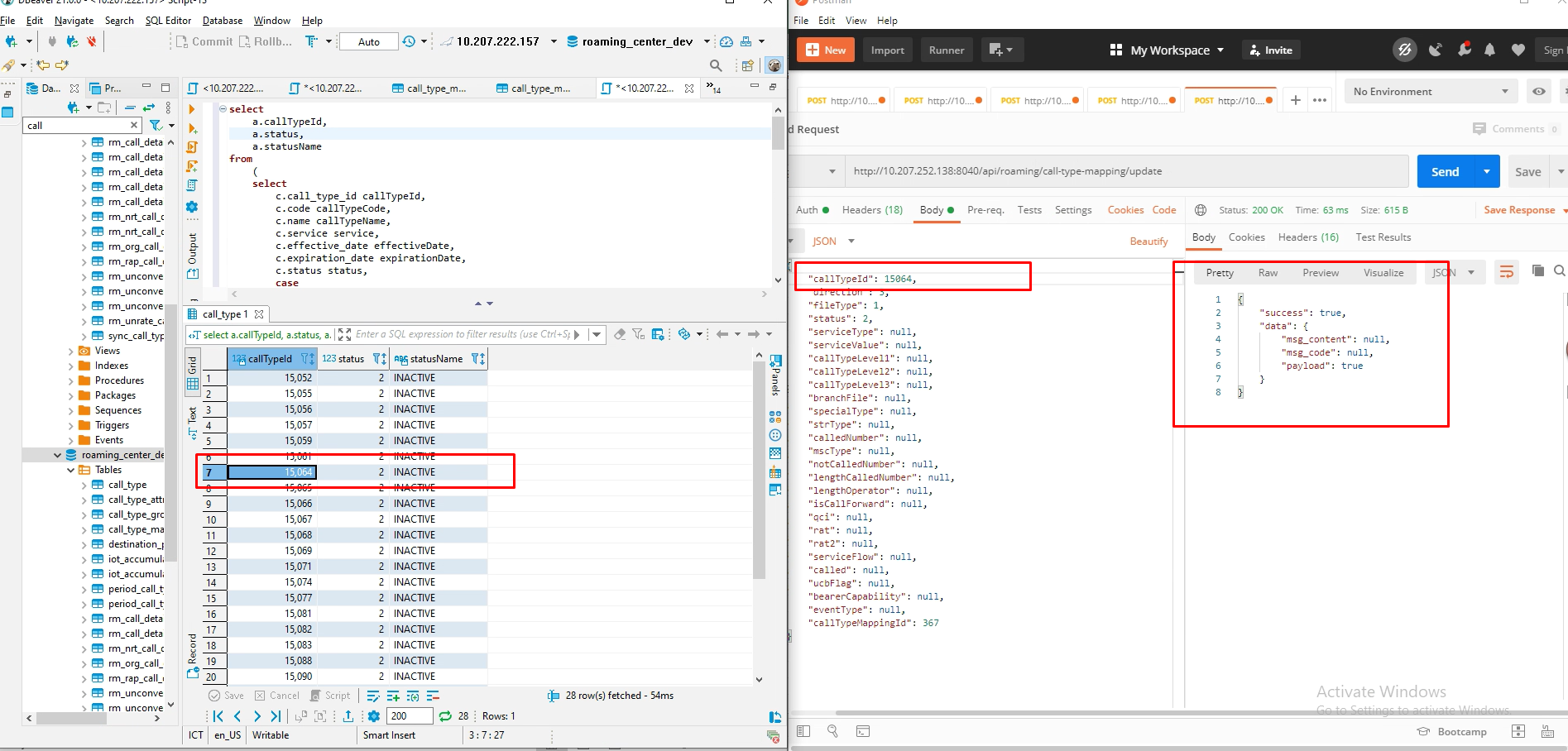This screenshot has width=1568, height=751.
Task: Toggle the environment quick look eye
Action: tap(1538, 92)
